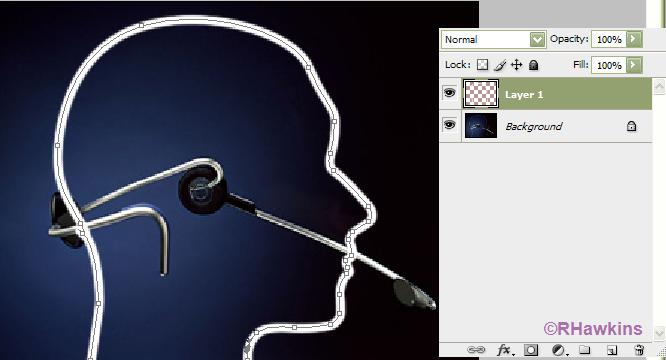Click the link layers icon
This screenshot has height=360, width=666.
[x=476, y=350]
